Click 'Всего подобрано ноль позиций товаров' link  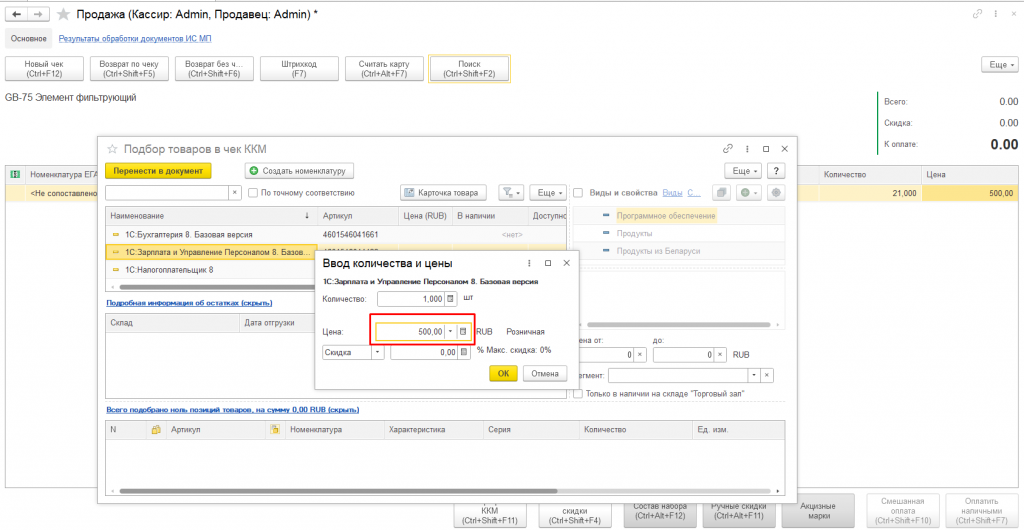[x=232, y=409]
